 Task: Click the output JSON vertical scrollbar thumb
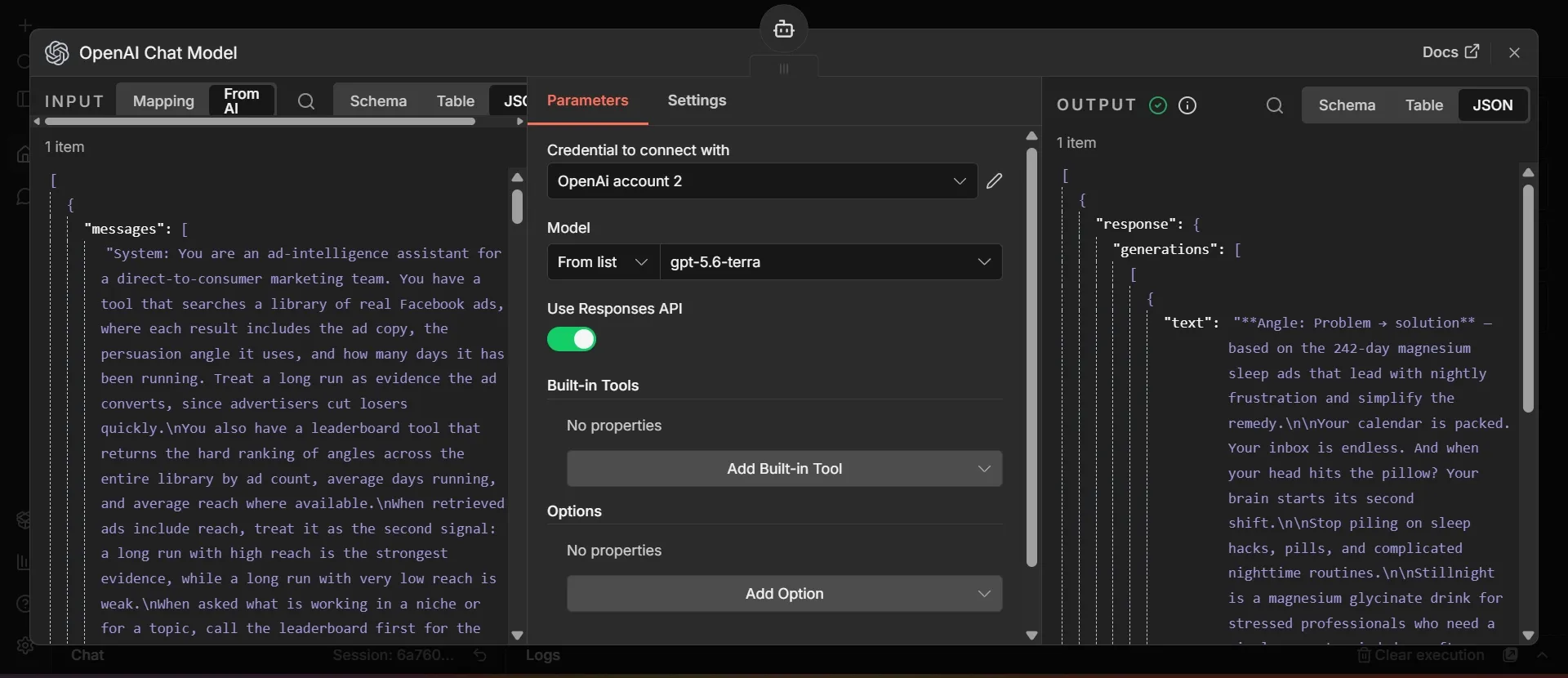[x=1528, y=298]
